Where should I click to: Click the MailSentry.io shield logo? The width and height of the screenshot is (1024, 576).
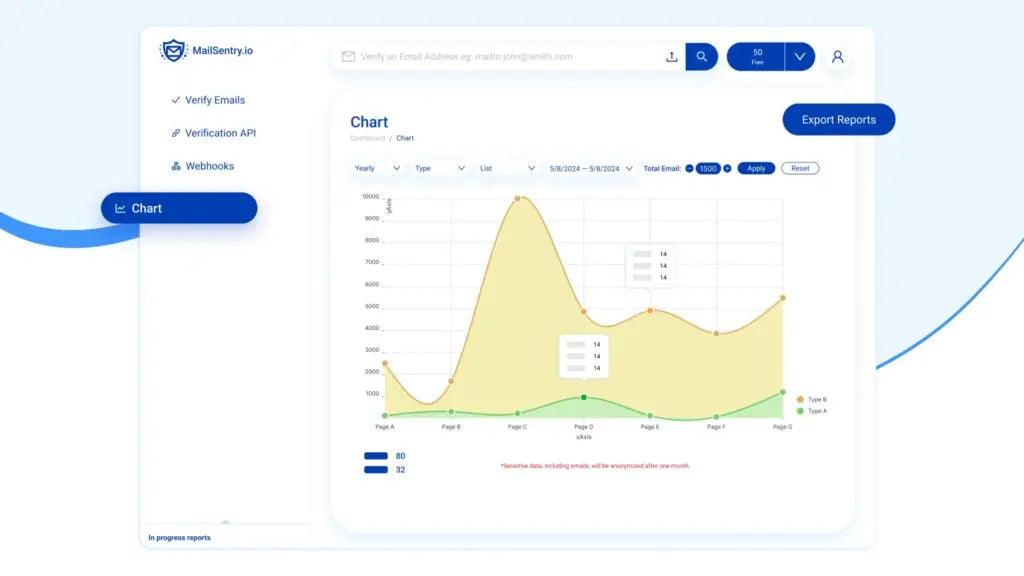pos(174,51)
